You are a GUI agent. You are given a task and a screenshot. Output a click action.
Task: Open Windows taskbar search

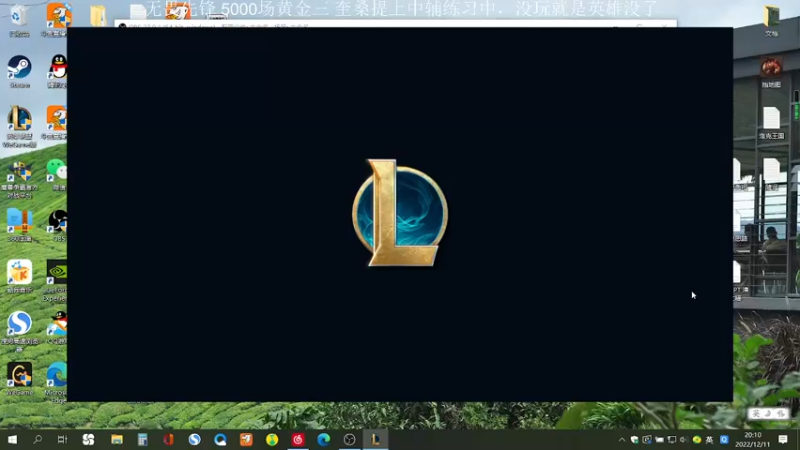(37, 439)
